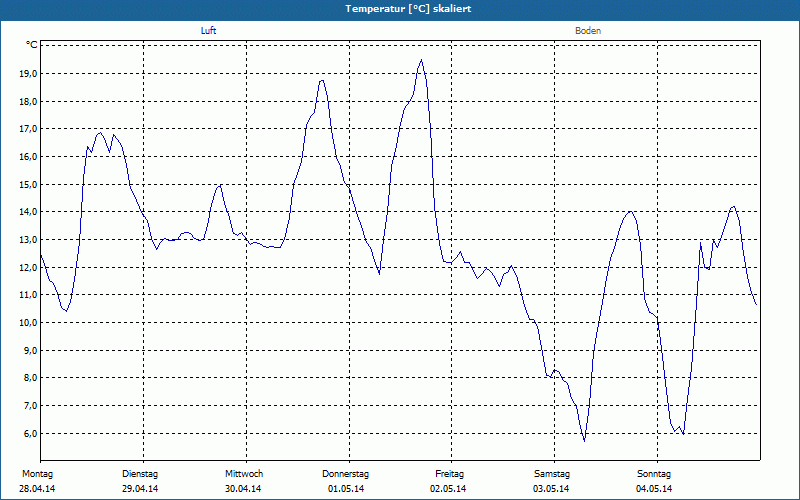Click the 'Mittwoch' day label
This screenshot has width=800, height=500.
[244, 474]
